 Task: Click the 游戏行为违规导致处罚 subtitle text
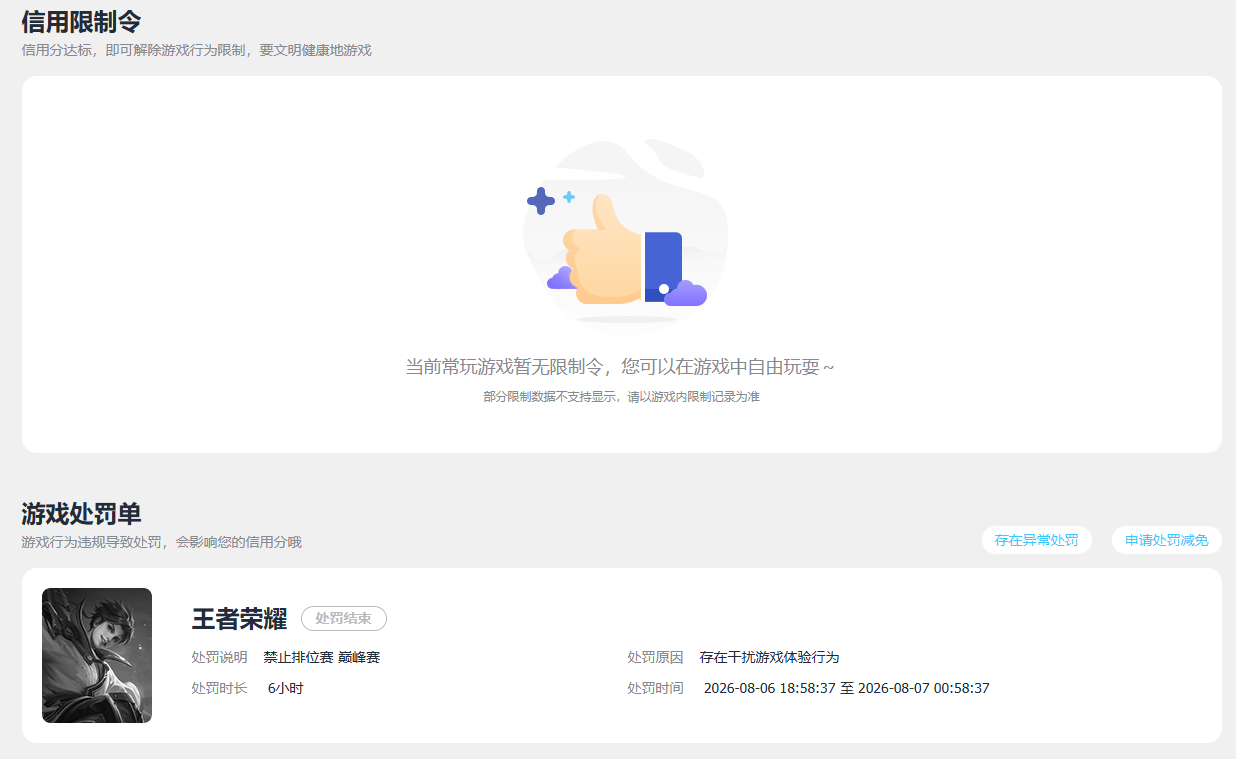[161, 542]
